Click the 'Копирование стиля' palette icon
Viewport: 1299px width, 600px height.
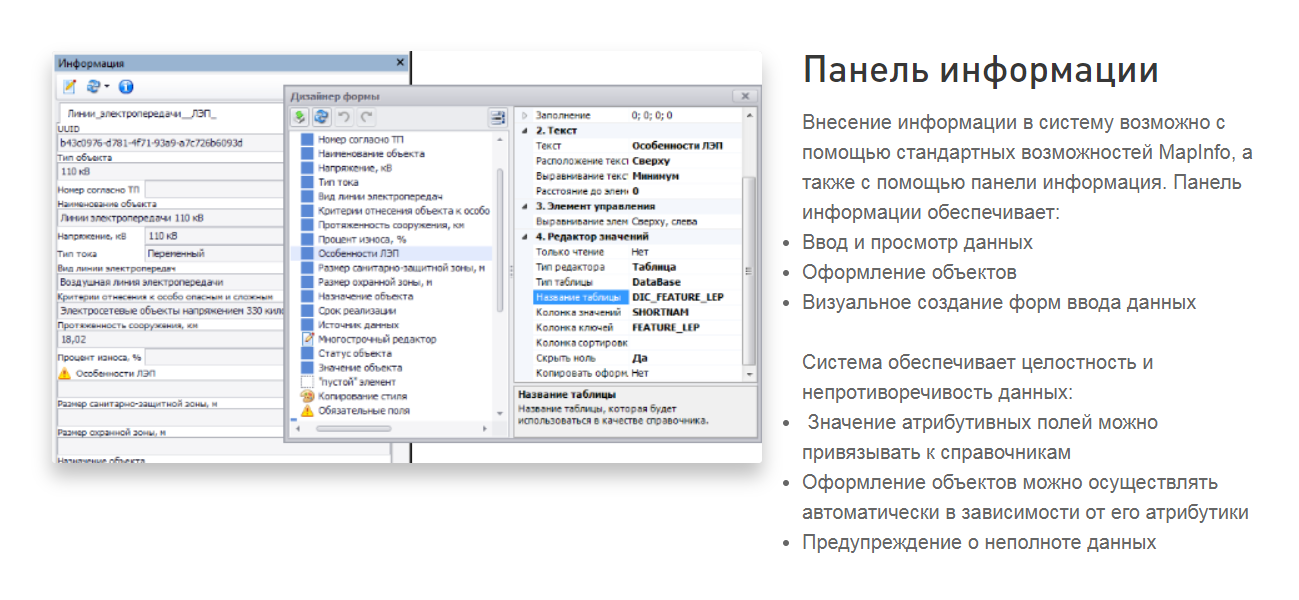308,396
